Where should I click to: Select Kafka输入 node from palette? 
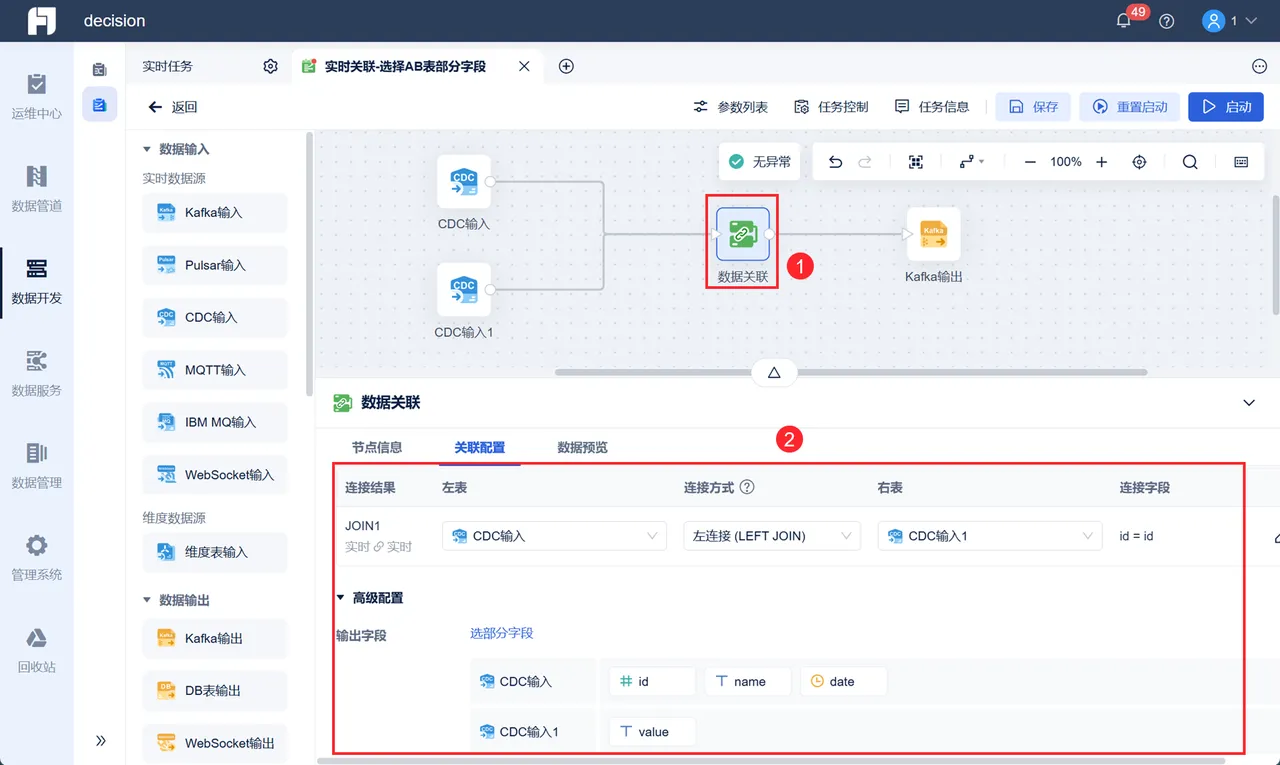214,213
